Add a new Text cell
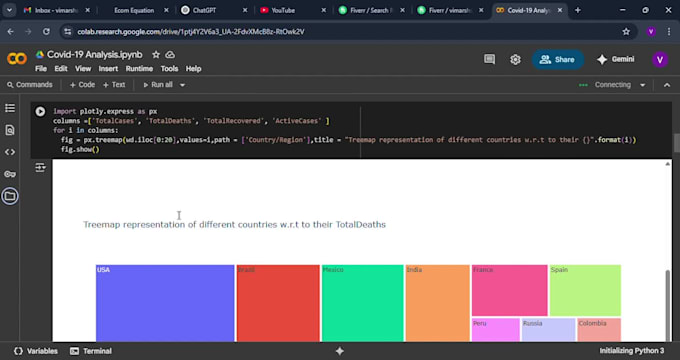The height and width of the screenshot is (360, 680). pos(114,85)
